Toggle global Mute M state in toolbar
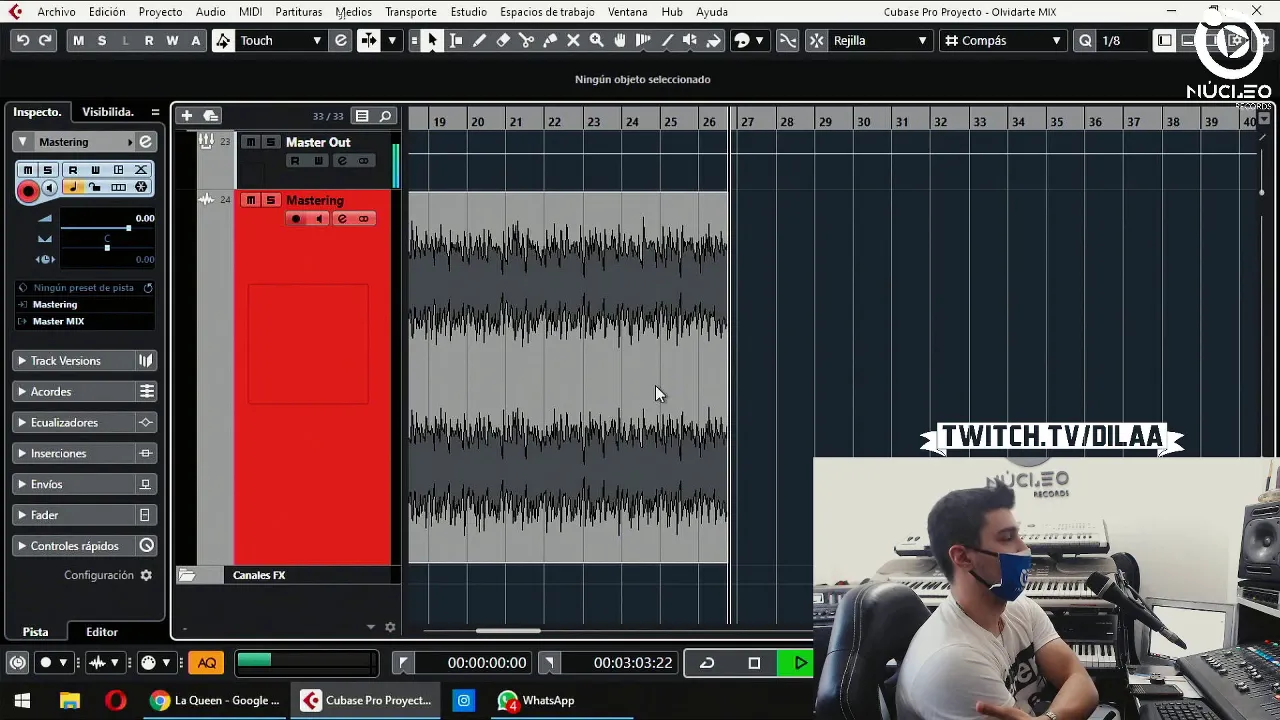The image size is (1280, 720). (78, 40)
